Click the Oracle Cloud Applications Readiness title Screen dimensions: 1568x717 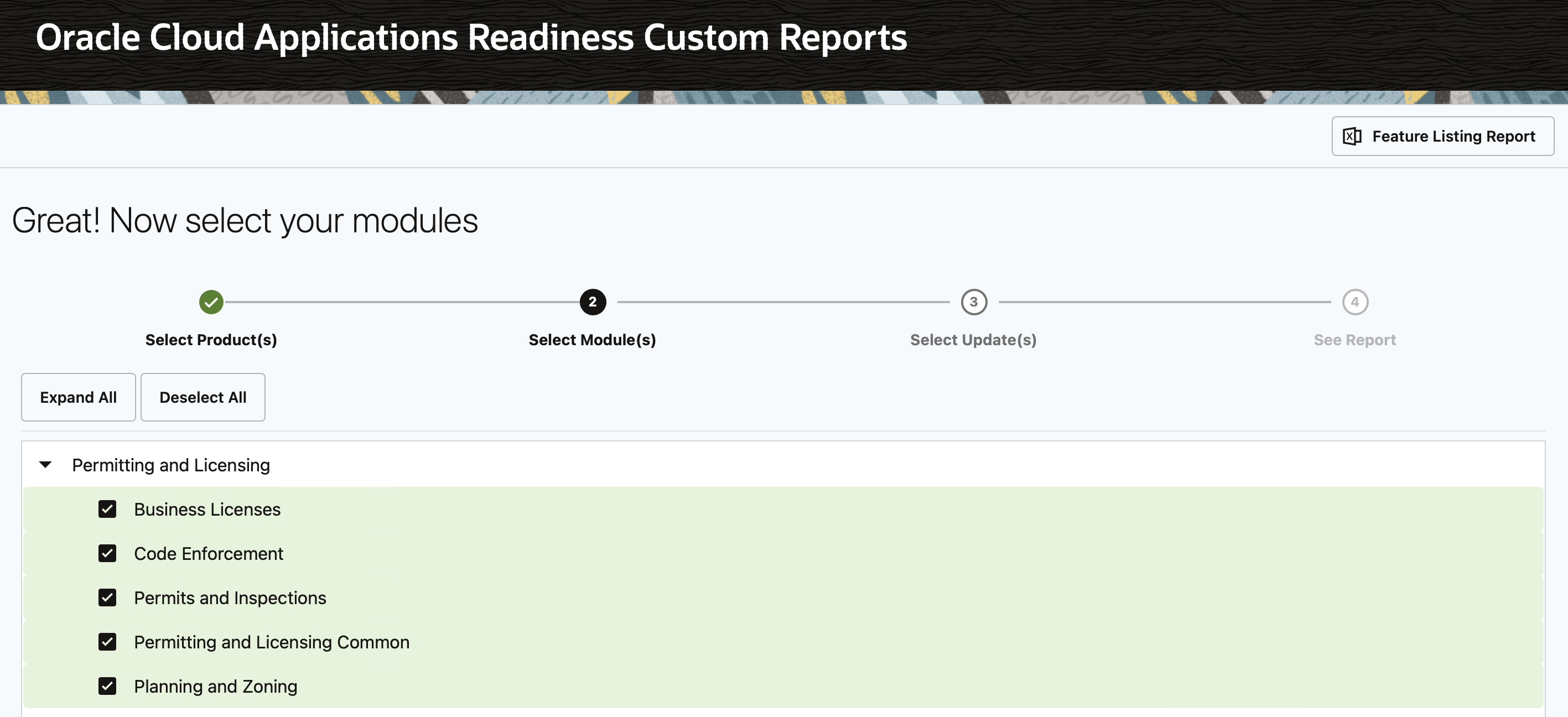(471, 38)
